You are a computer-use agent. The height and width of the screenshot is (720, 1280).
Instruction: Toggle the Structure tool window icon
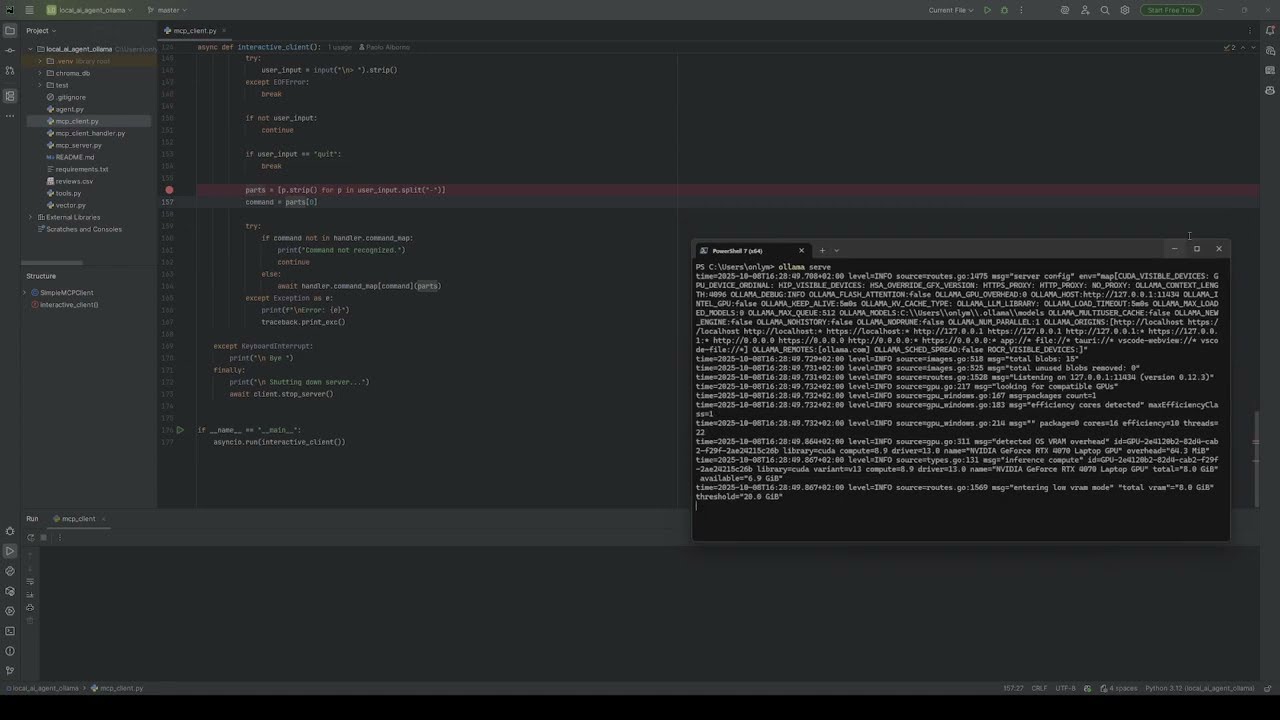(10, 96)
